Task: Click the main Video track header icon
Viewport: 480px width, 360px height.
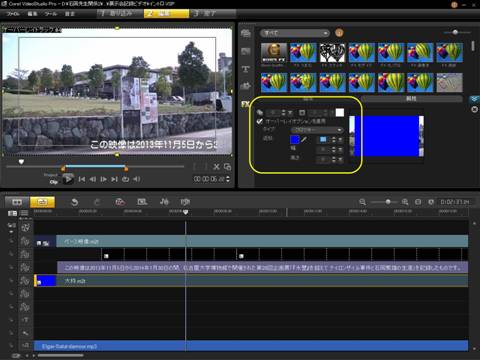Action: pyautogui.click(x=25, y=228)
